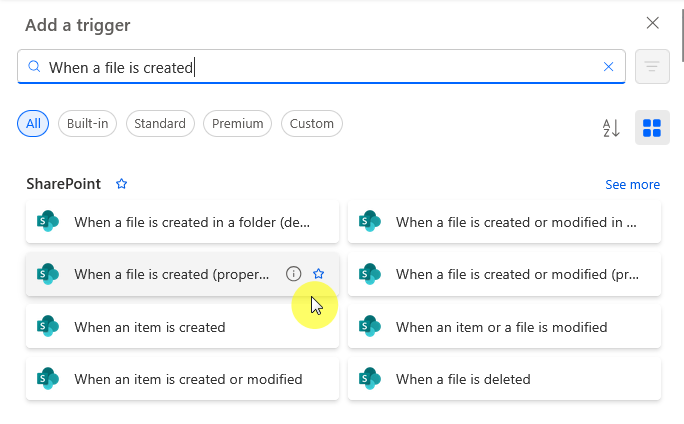This screenshot has width=684, height=424.
Task: Click SharePoint icon on When a file is deleted
Action: (x=369, y=379)
